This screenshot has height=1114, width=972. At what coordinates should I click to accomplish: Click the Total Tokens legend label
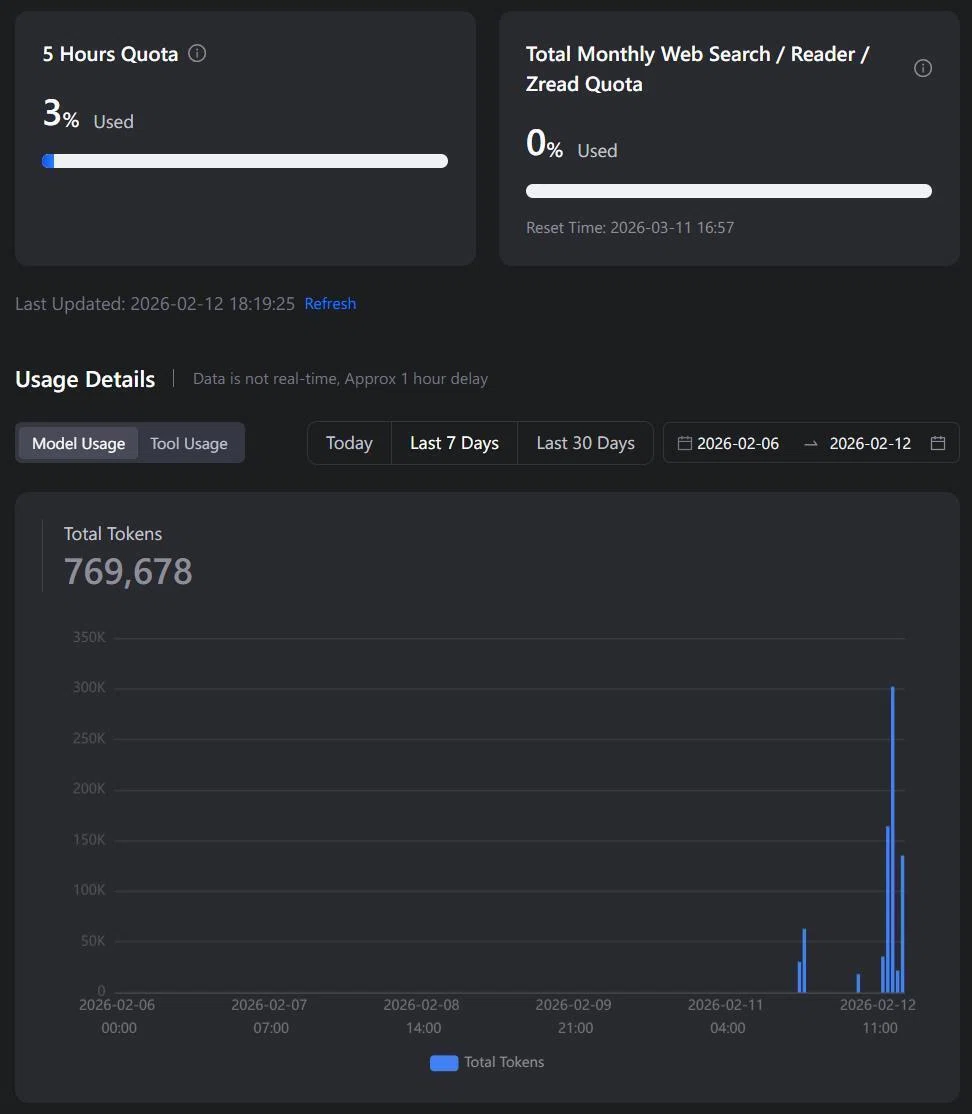point(504,1062)
